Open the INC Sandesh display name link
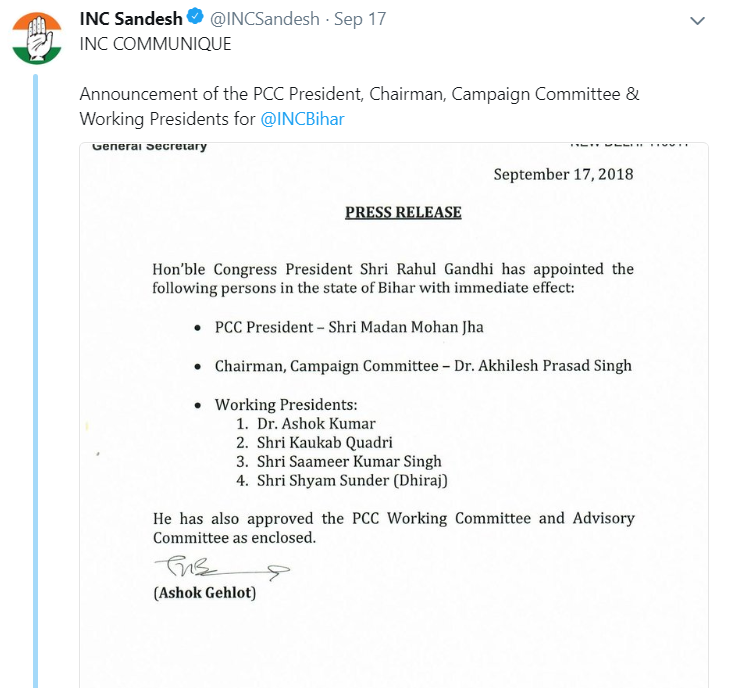 coord(131,19)
